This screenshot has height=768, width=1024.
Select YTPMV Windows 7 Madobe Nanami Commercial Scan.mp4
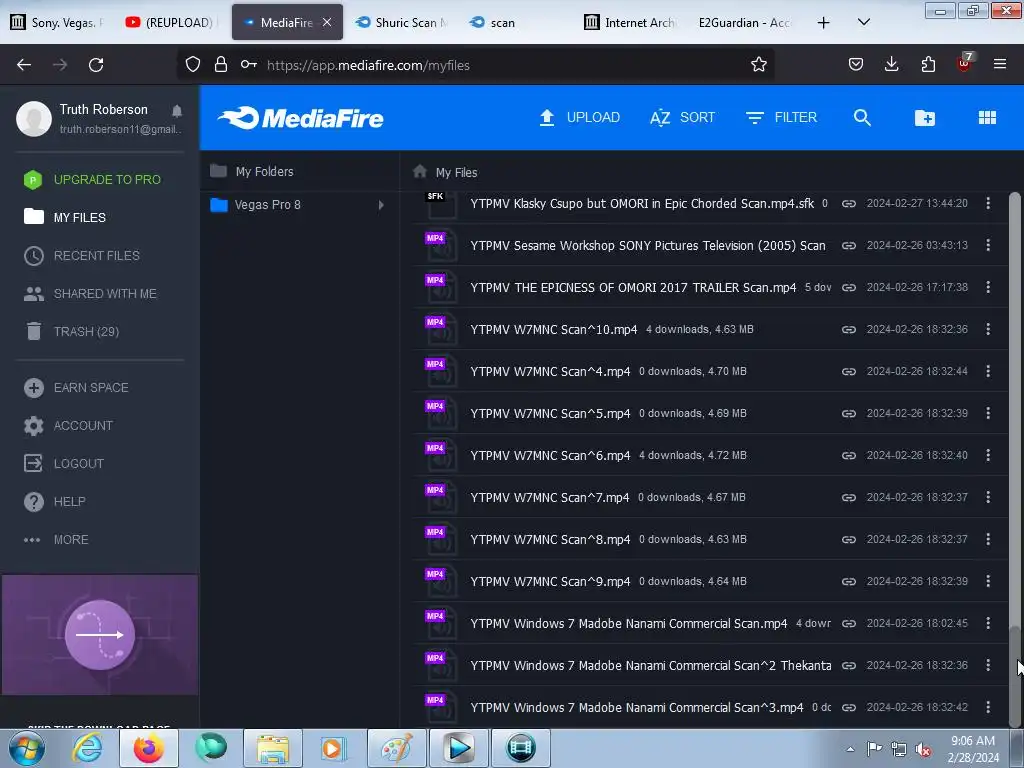coord(629,624)
